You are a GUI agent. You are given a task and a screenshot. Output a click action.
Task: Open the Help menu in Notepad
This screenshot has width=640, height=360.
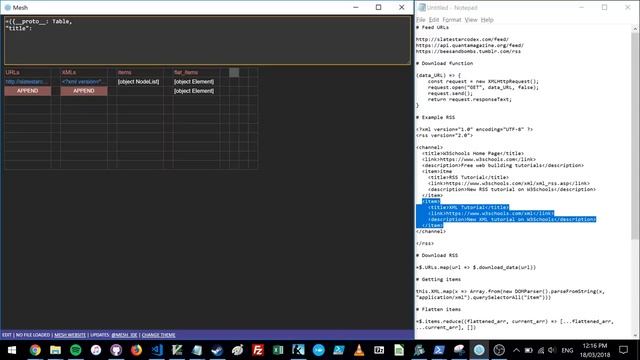487,20
